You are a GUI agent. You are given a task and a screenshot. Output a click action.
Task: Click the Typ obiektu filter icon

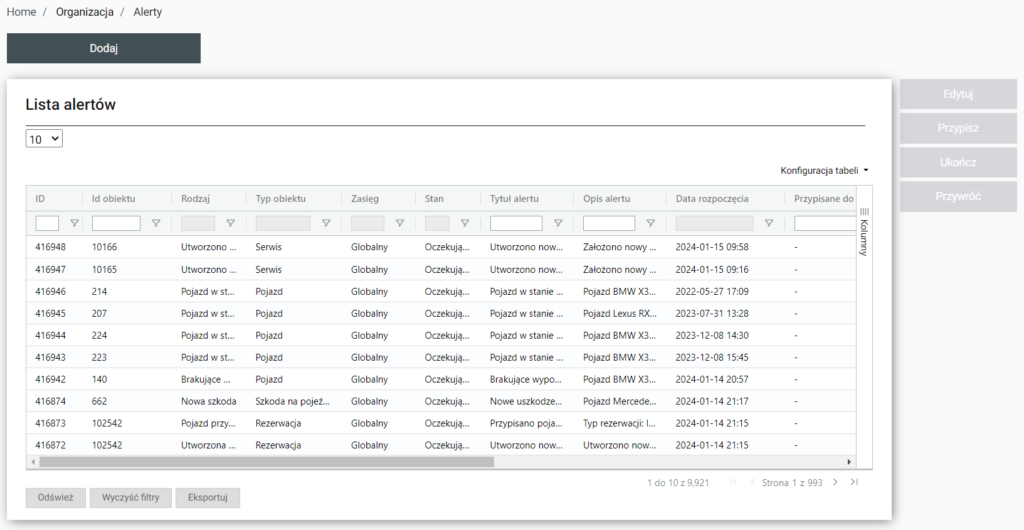(x=326, y=224)
